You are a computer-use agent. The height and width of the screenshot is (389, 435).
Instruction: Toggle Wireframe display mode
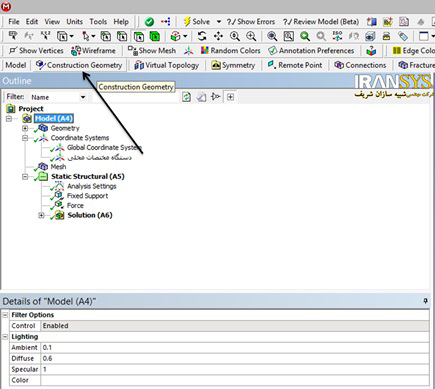pos(93,51)
